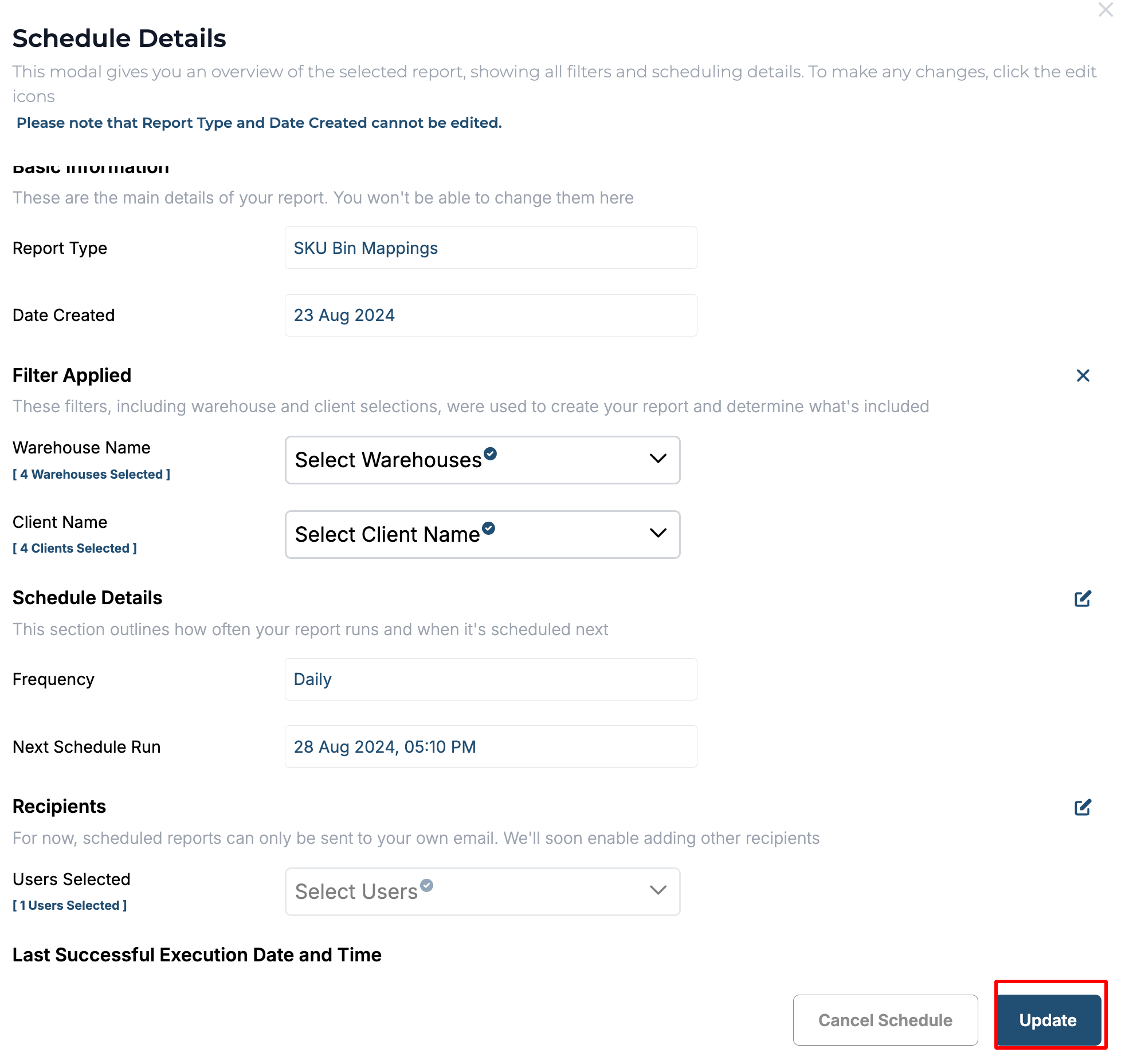1129x1064 pixels.
Task: Close the Schedule Details modal
Action: pos(1106,10)
